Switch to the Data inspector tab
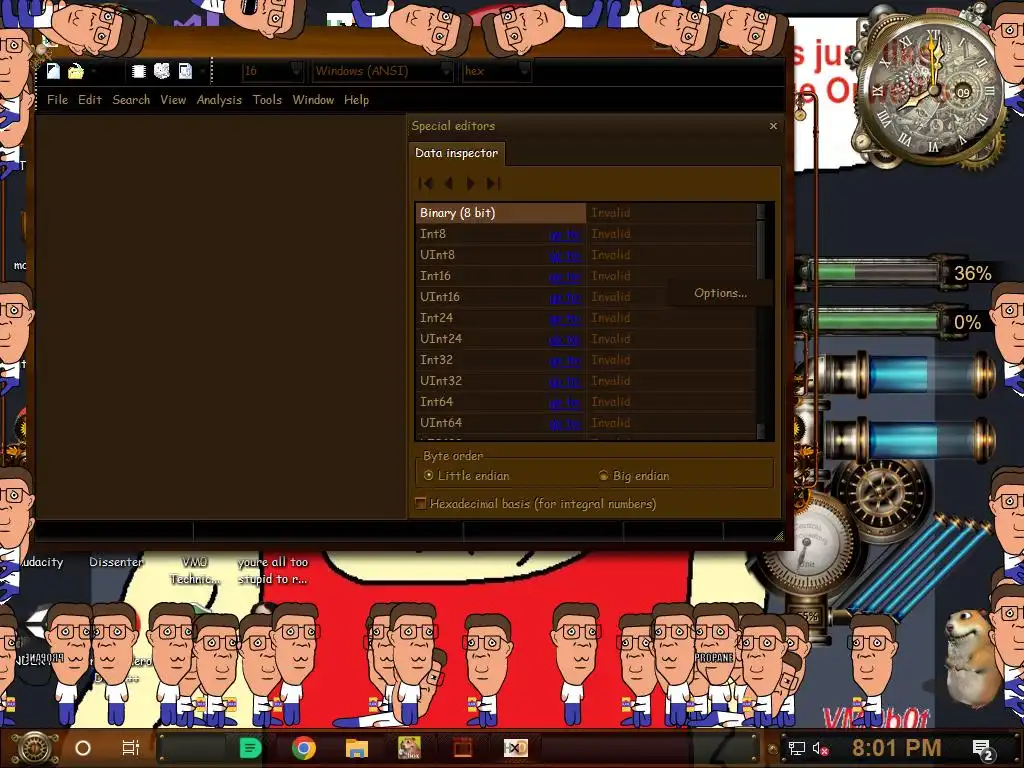 pos(456,153)
